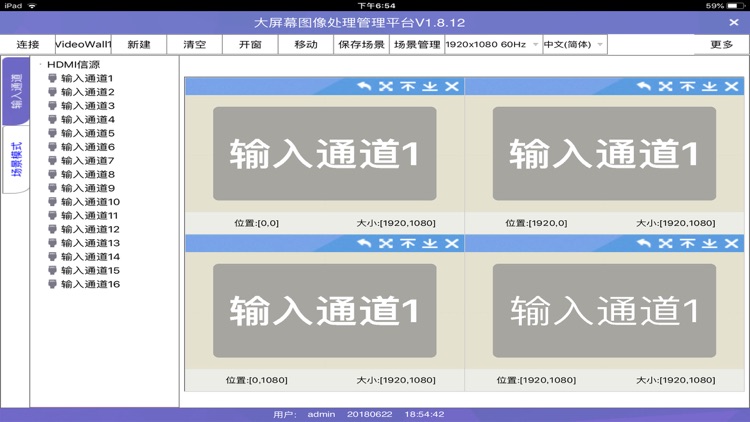Image resolution: width=750 pixels, height=422 pixels.
Task: Select 输入通道3 in the tree
Action: pos(88,106)
